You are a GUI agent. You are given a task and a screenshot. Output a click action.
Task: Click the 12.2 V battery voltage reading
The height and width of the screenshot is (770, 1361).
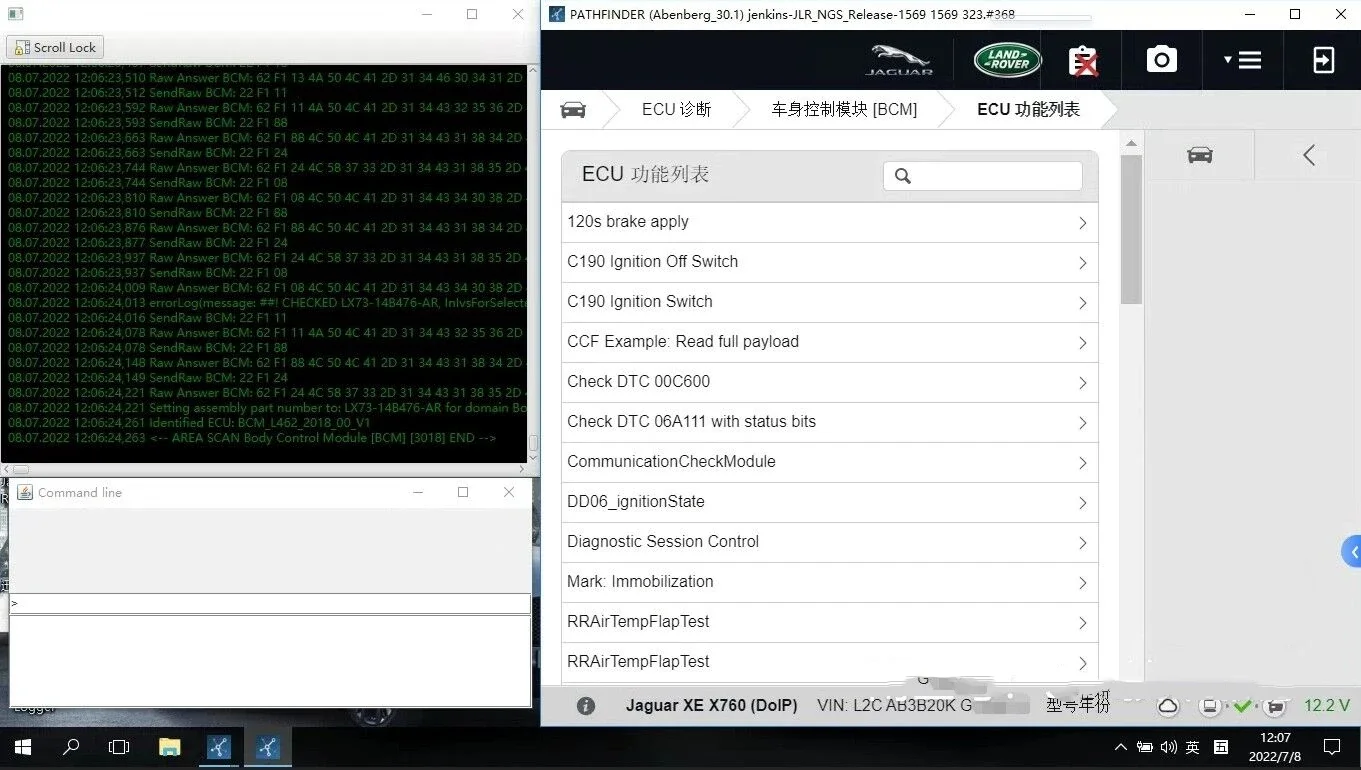1326,706
